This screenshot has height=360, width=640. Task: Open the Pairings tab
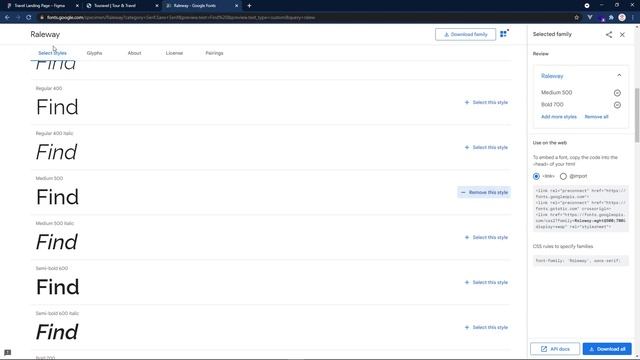[214, 53]
